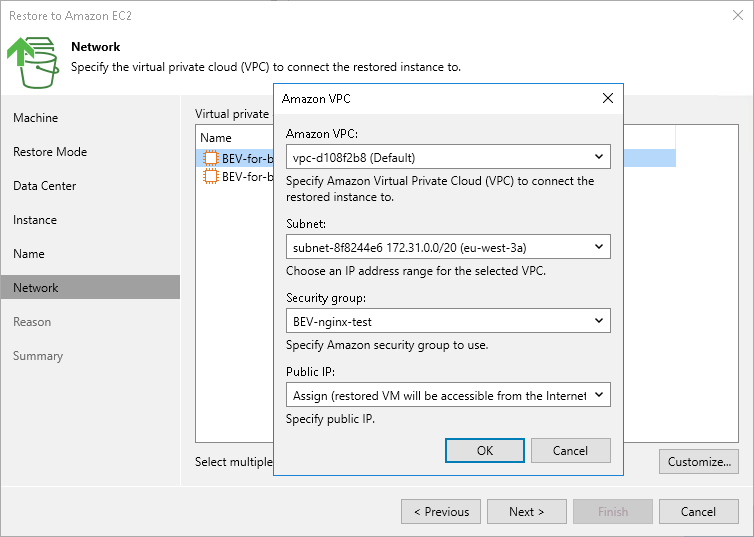Close the Amazon VPC dialog with X
The height and width of the screenshot is (537, 754).
(x=607, y=98)
